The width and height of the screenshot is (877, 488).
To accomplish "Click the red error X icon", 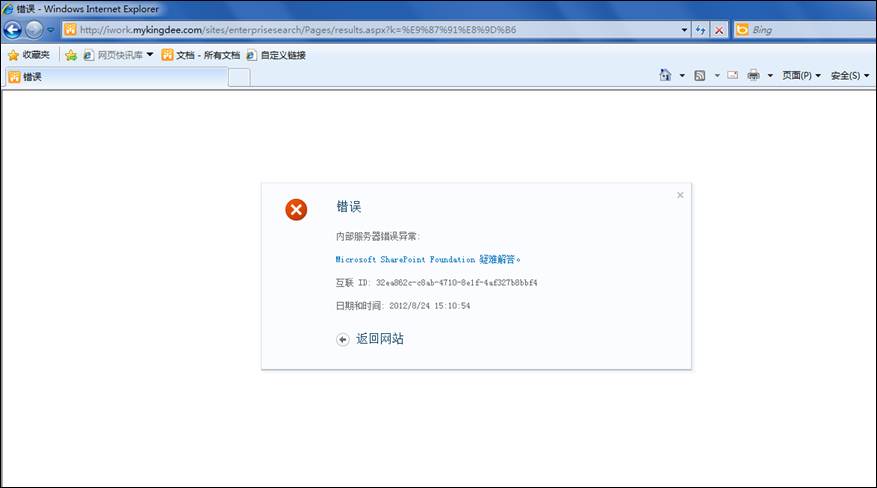I will click(x=296, y=210).
